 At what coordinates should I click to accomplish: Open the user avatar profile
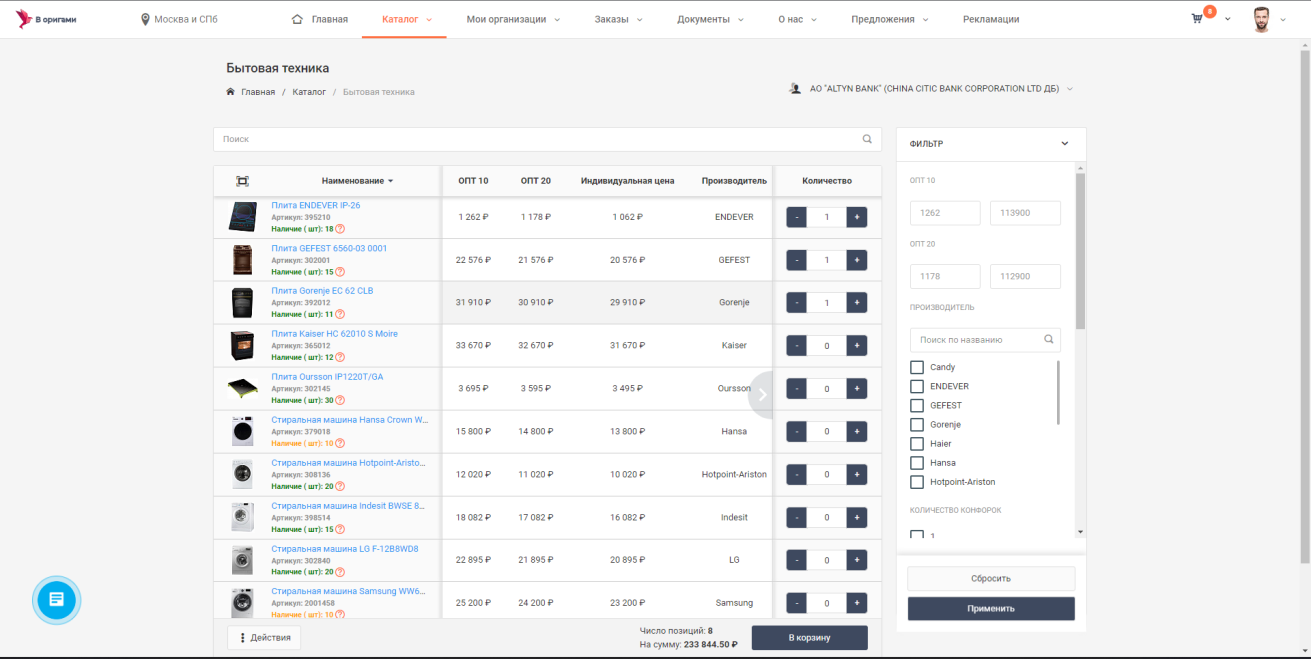pos(1261,19)
